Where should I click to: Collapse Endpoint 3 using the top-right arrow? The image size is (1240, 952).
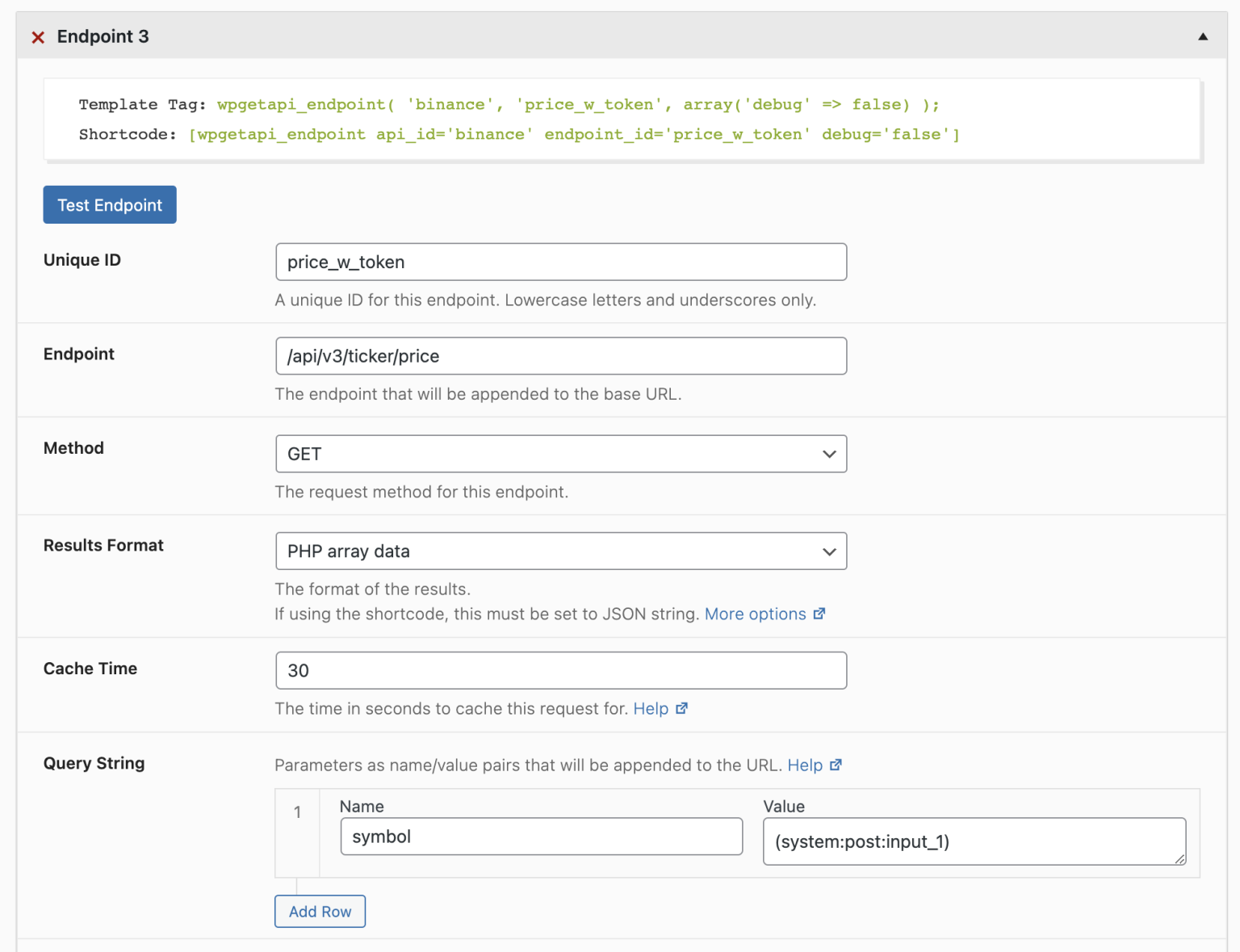(x=1202, y=36)
